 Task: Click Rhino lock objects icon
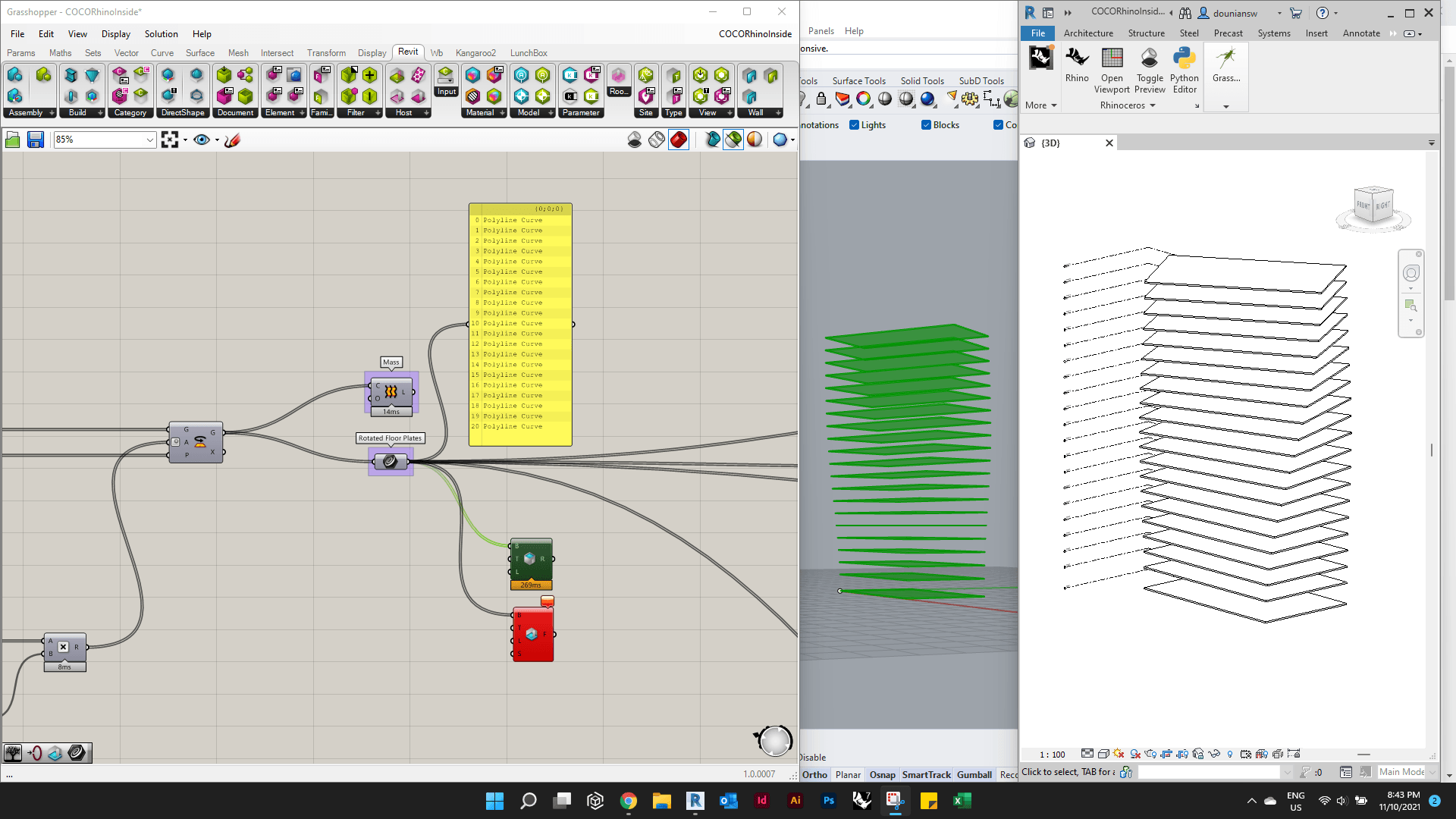(x=821, y=99)
